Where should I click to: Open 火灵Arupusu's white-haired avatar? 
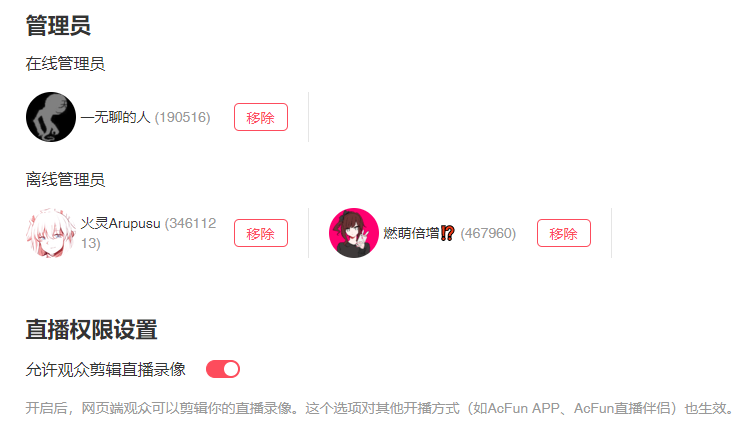pyautogui.click(x=51, y=233)
